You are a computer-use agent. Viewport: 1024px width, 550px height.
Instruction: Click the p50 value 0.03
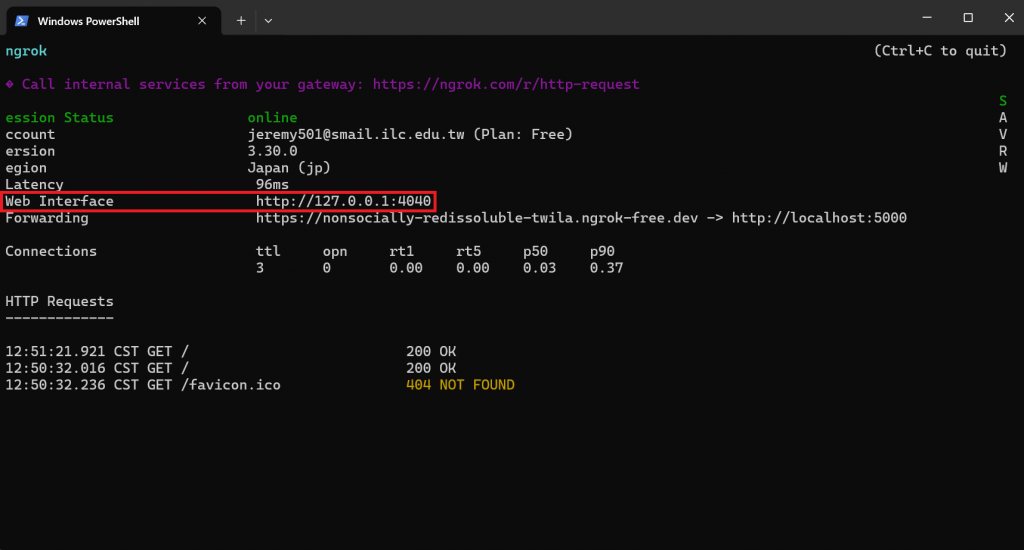point(539,268)
